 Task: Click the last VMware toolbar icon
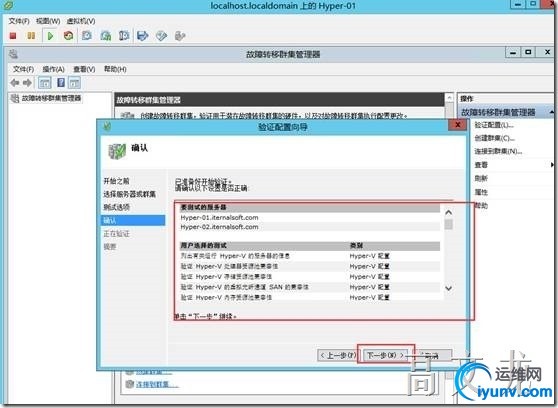click(x=180, y=36)
